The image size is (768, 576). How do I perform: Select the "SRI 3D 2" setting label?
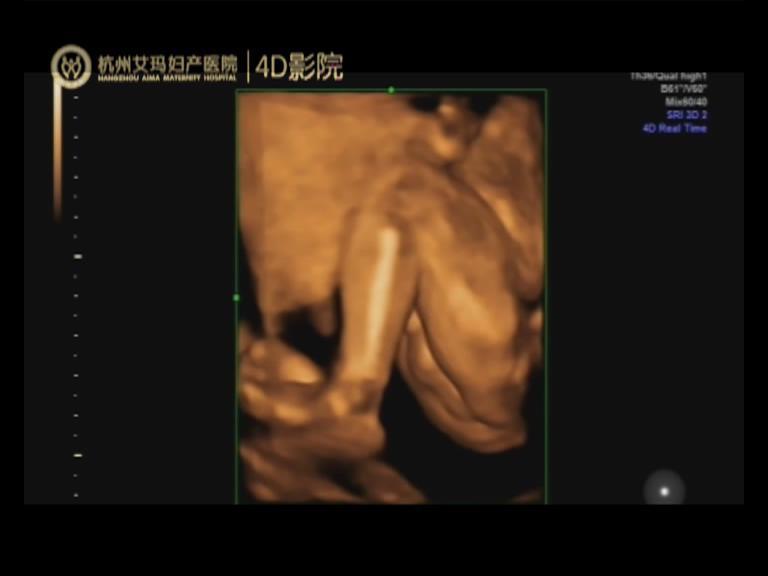(687, 115)
